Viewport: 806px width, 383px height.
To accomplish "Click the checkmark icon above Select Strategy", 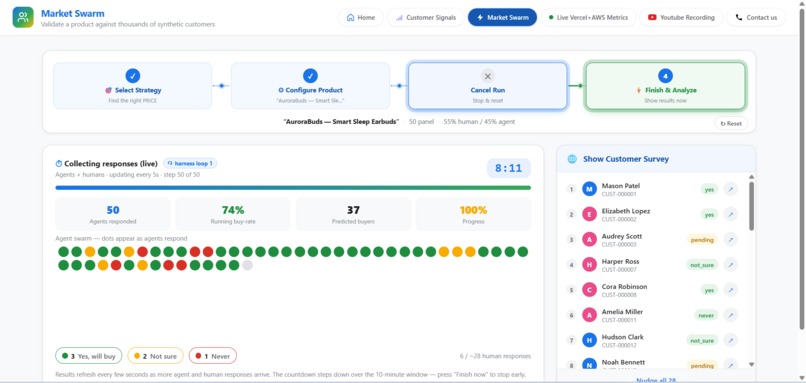I will [133, 76].
